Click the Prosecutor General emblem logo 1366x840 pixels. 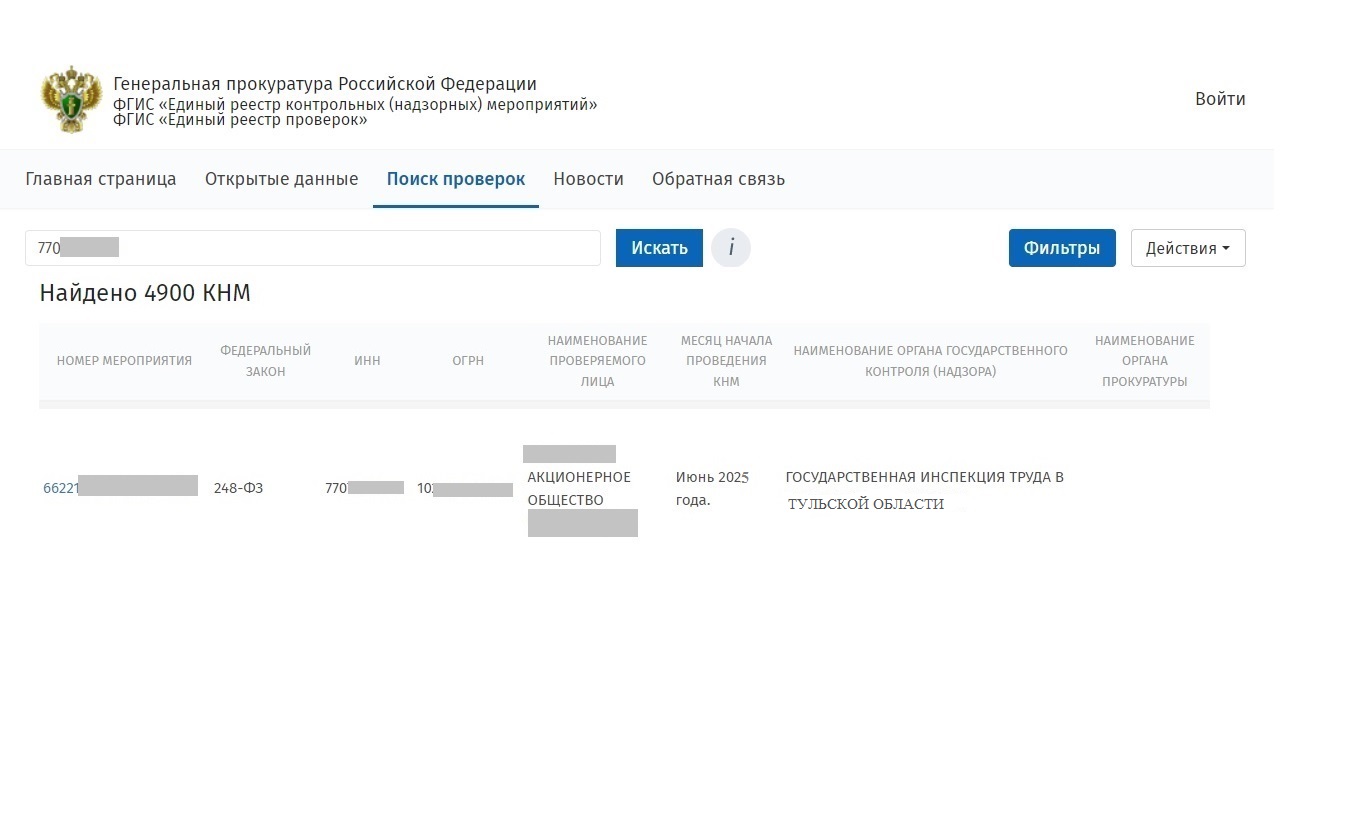[72, 99]
